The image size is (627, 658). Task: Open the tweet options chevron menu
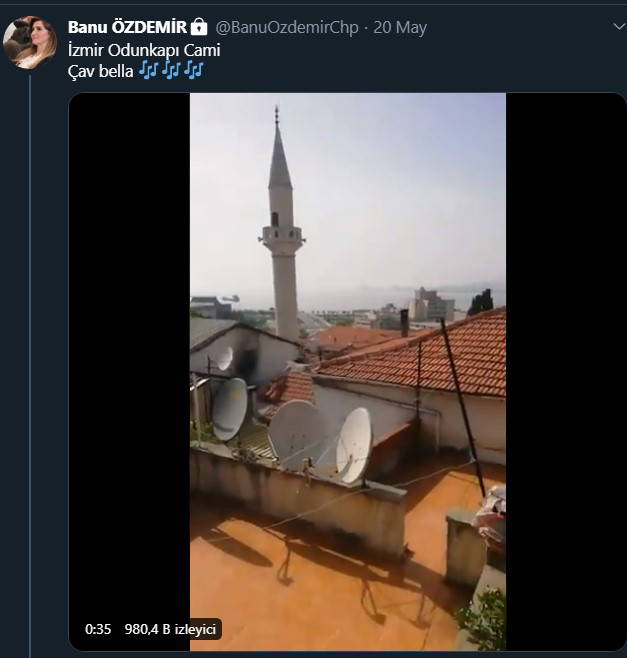pos(617,27)
